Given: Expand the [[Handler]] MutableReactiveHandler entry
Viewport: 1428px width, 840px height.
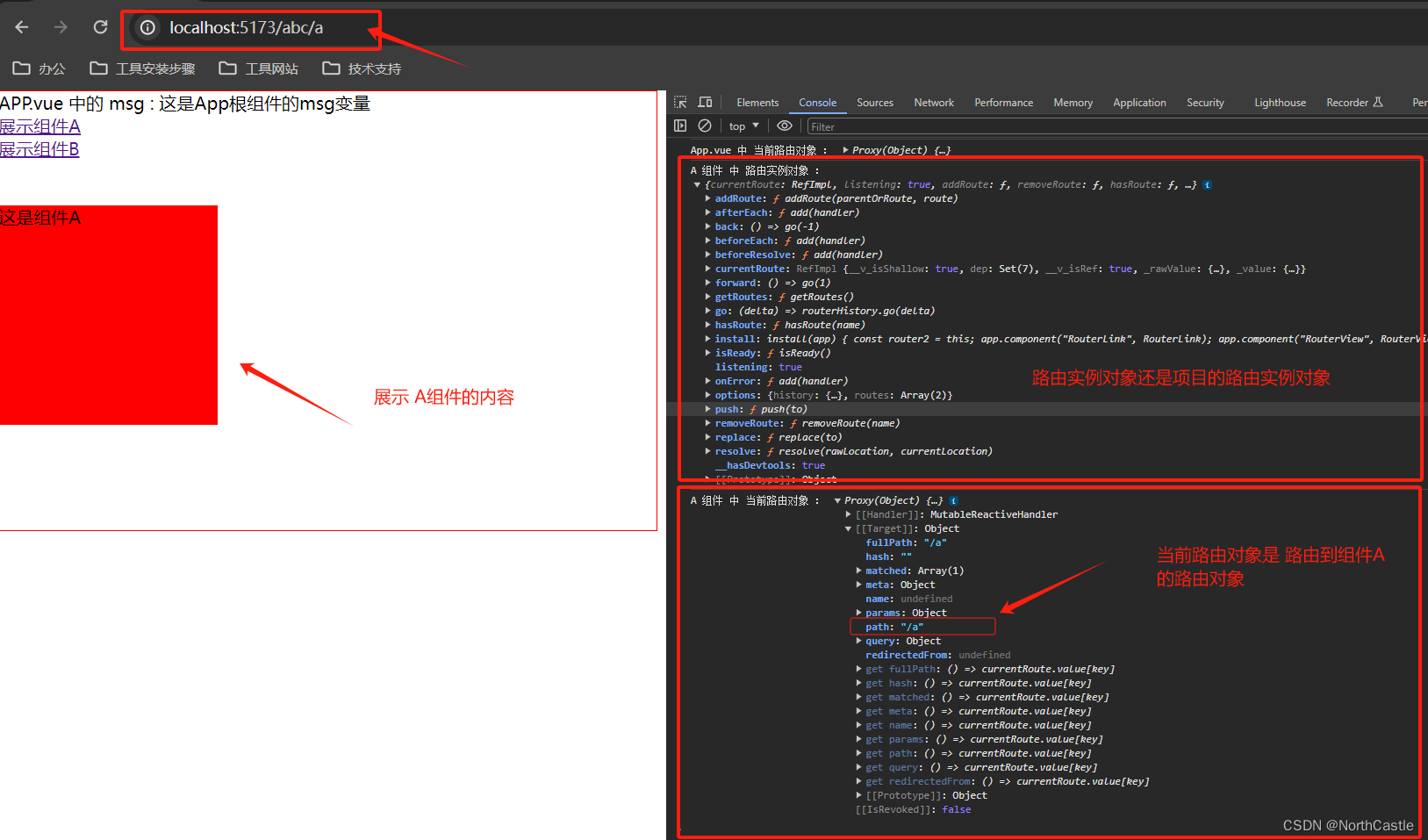Looking at the screenshot, I should pos(848,515).
